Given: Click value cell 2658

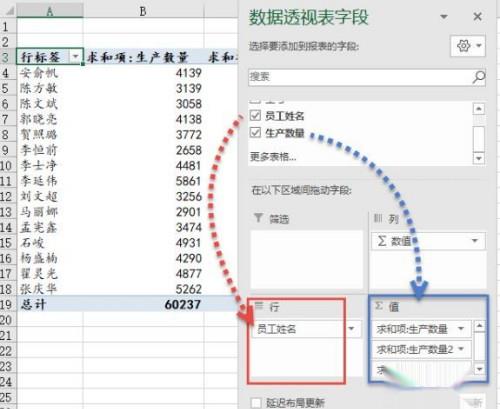Looking at the screenshot, I should 143,150.
